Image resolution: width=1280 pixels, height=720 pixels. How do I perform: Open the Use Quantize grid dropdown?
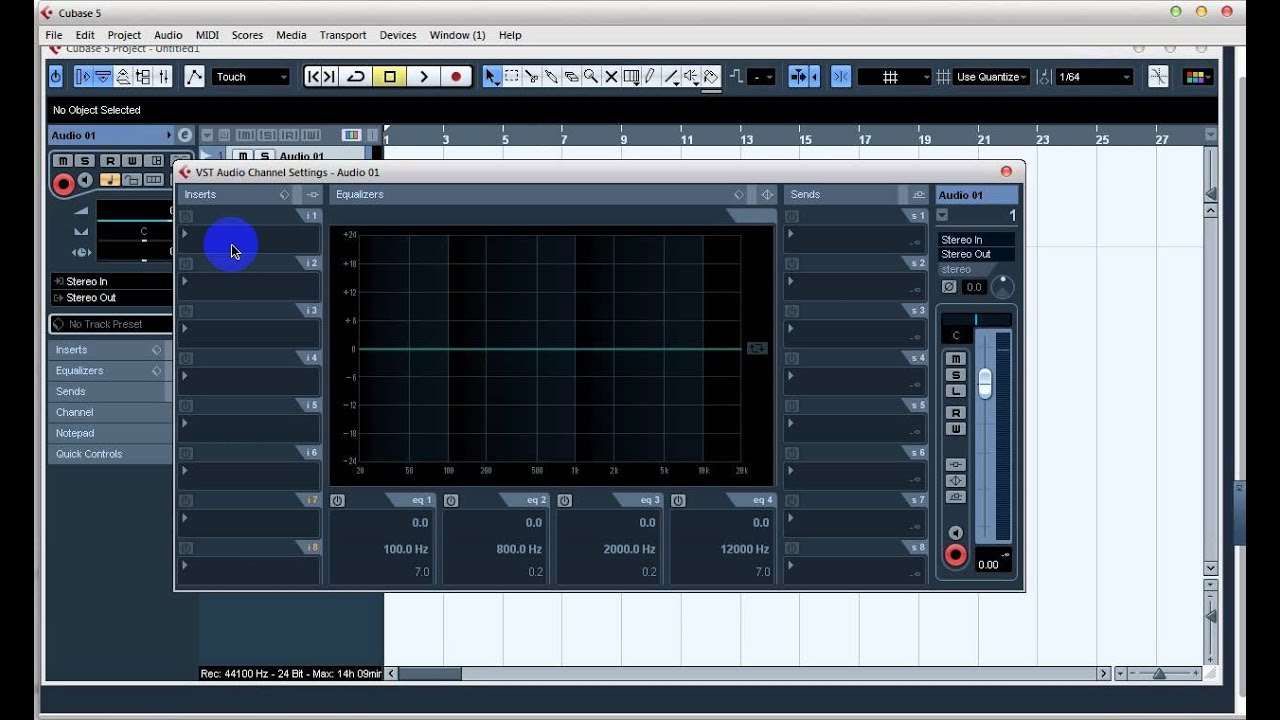coord(992,77)
